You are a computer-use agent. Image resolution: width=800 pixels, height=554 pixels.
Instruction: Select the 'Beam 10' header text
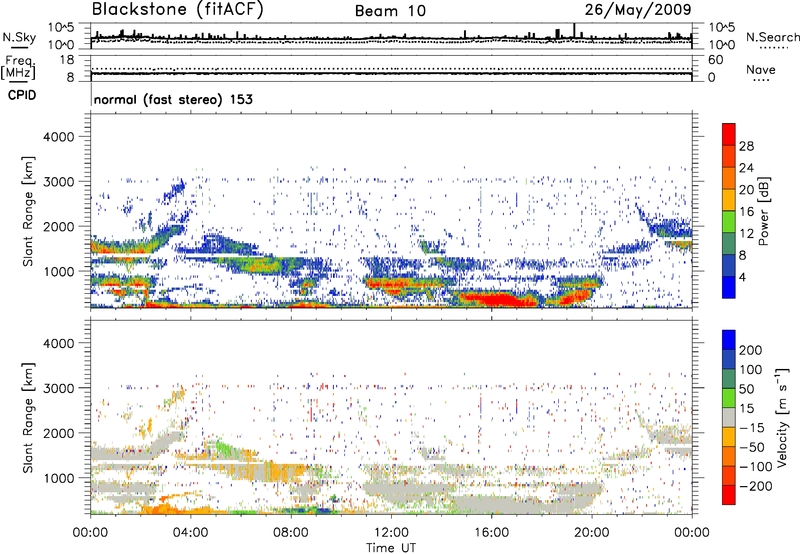[390, 11]
